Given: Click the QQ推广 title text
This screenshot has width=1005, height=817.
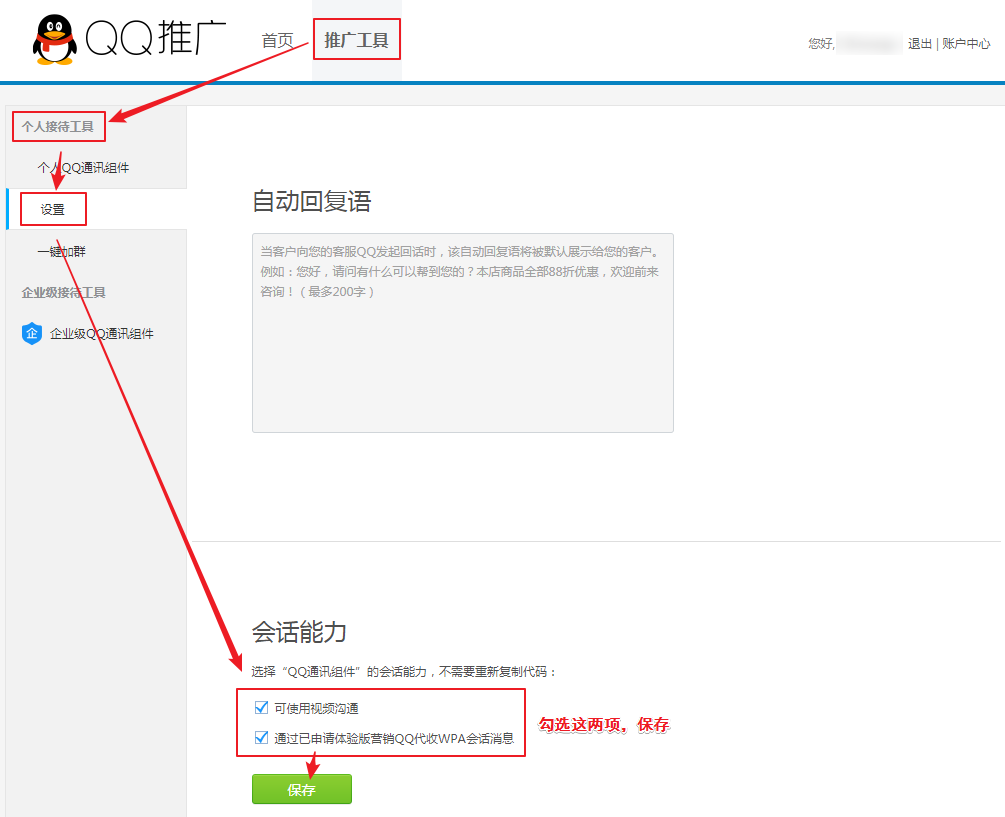Looking at the screenshot, I should pyautogui.click(x=156, y=38).
